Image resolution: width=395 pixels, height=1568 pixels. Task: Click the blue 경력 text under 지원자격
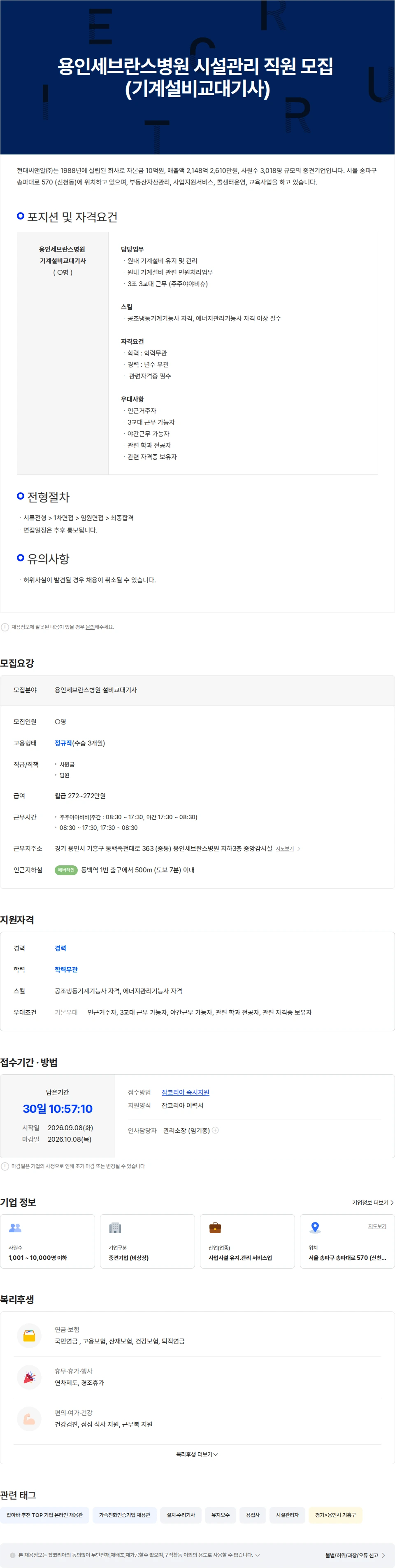point(60,949)
